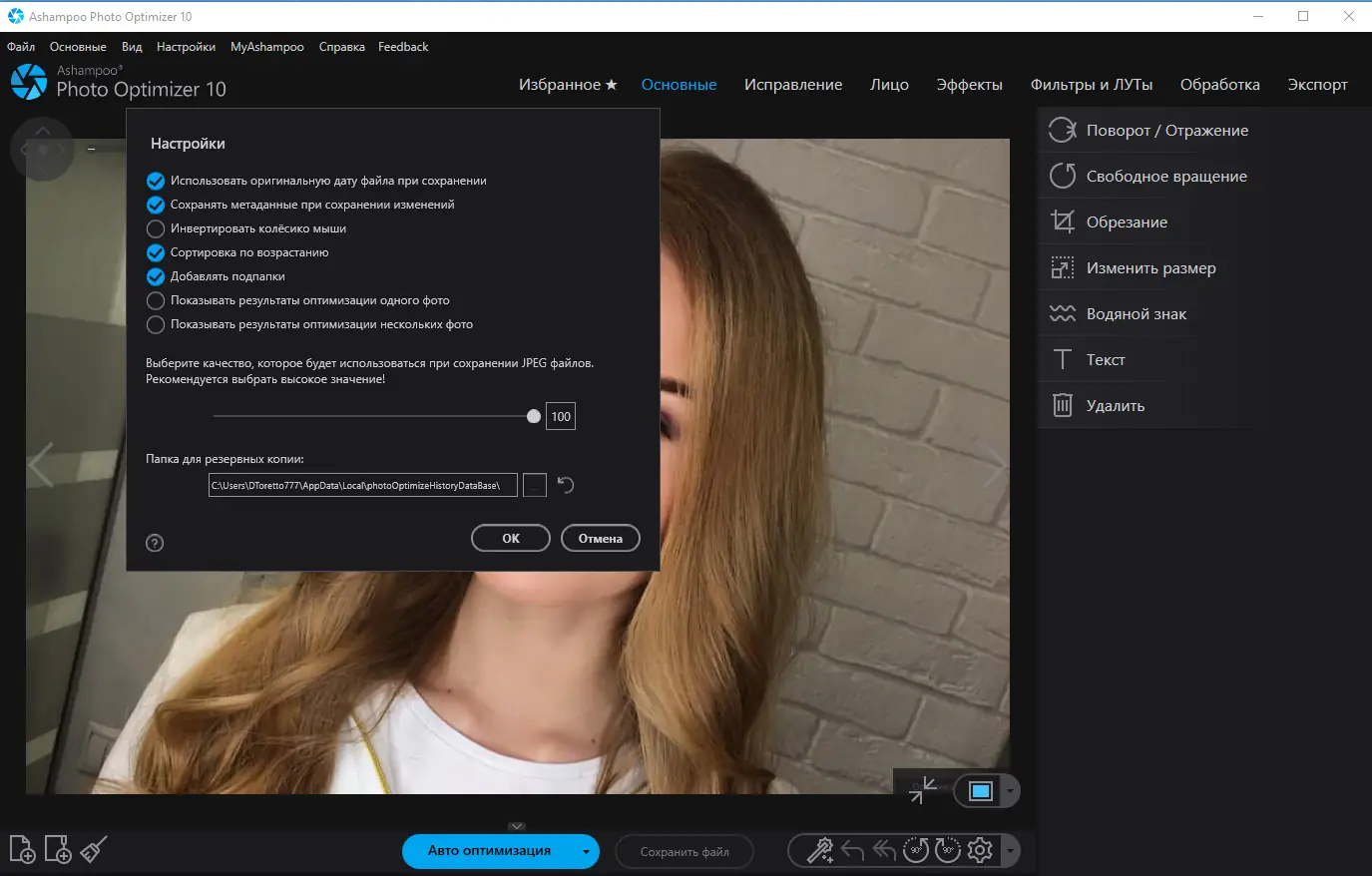Viewport: 1372px width, 876px height.
Task: Select the Свободное вращение tool
Action: 1165,176
